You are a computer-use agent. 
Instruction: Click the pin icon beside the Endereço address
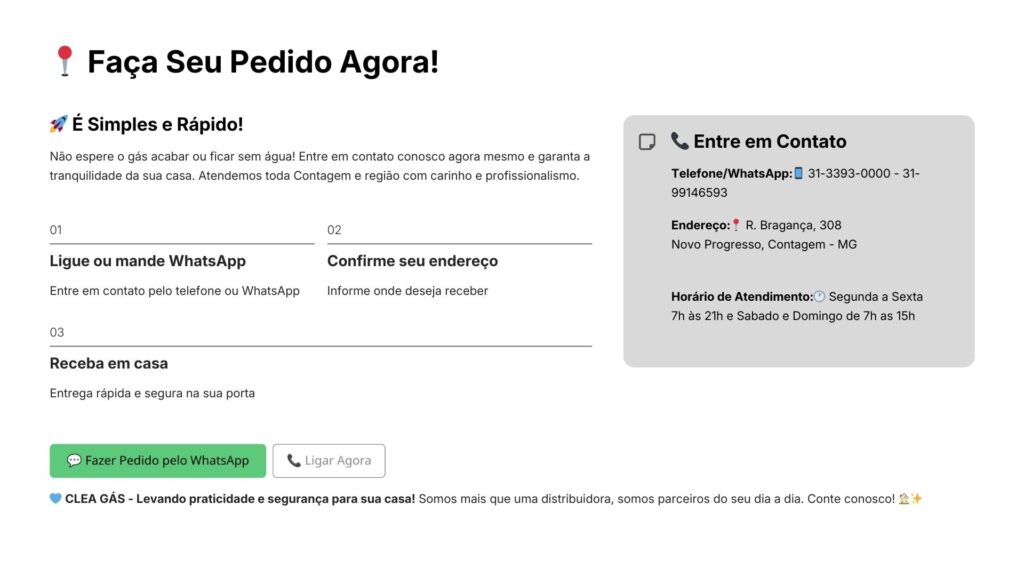point(736,225)
